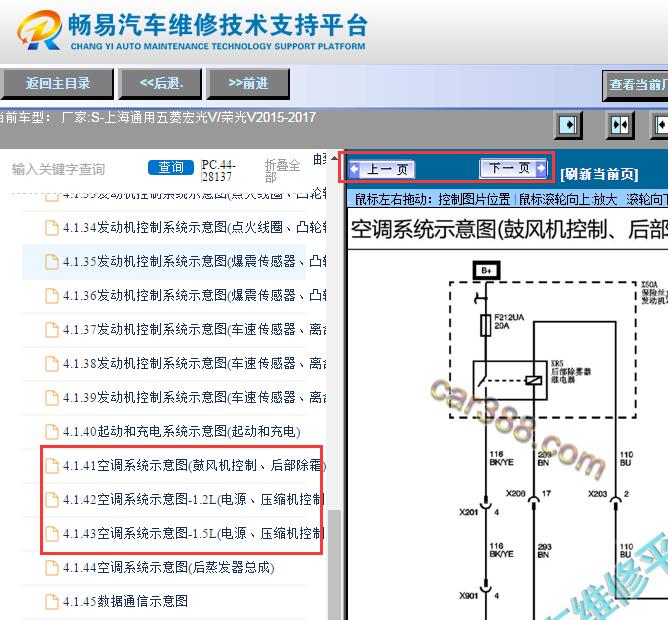The image size is (668, 620).
Task: Click document icon beside 4.1.37
Action: [52, 330]
